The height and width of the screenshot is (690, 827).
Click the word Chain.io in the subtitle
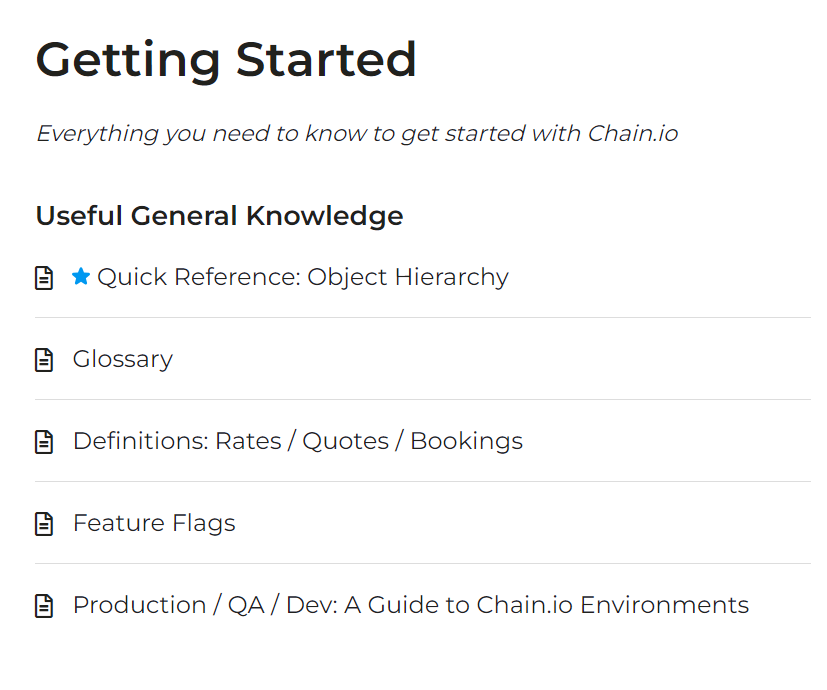click(632, 133)
